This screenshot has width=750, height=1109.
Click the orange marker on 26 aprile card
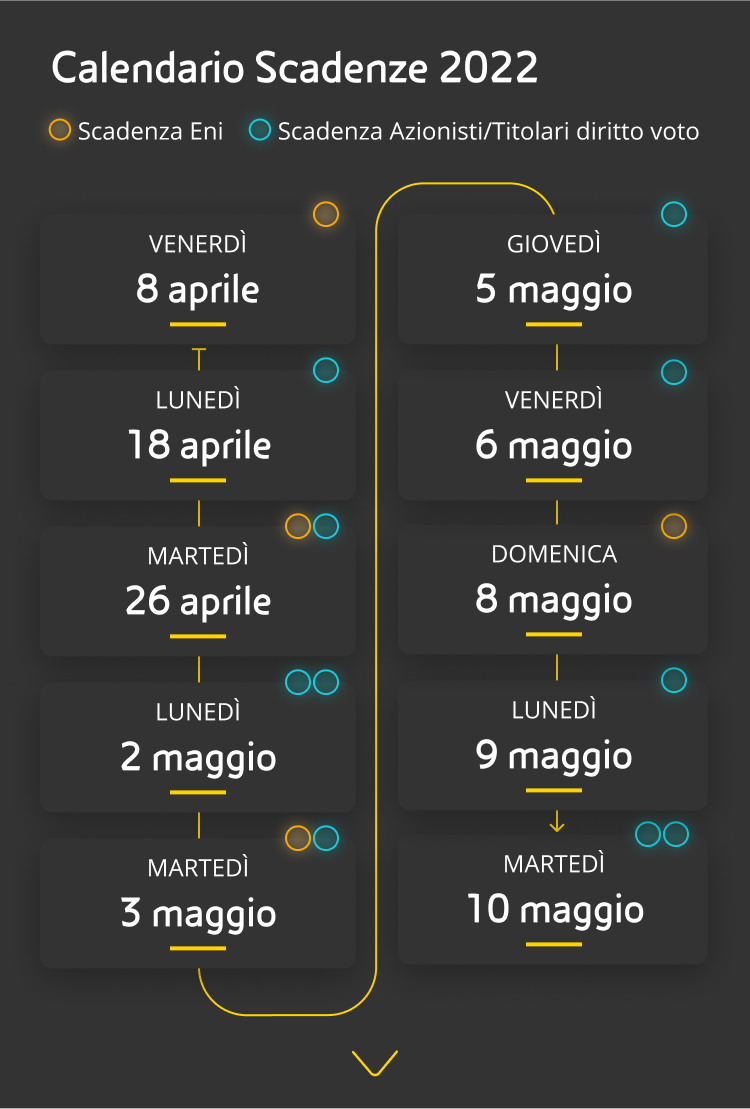click(x=298, y=526)
